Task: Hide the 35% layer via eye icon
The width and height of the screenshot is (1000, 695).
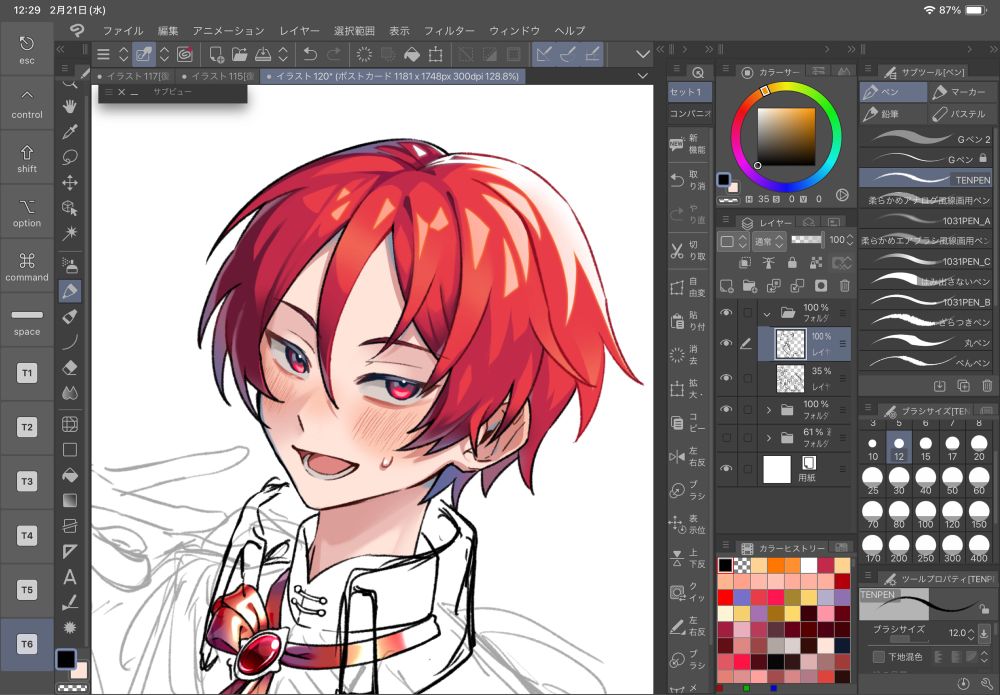Action: [x=726, y=378]
